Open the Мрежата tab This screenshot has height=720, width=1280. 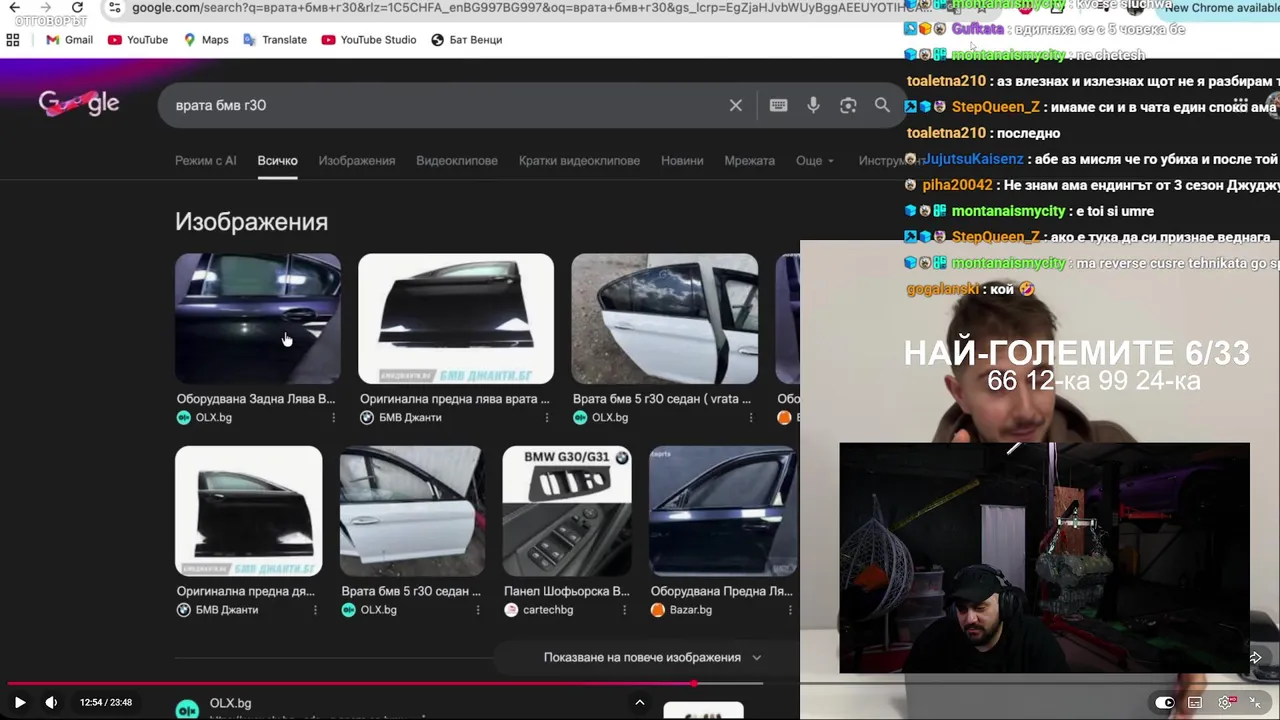point(749,160)
